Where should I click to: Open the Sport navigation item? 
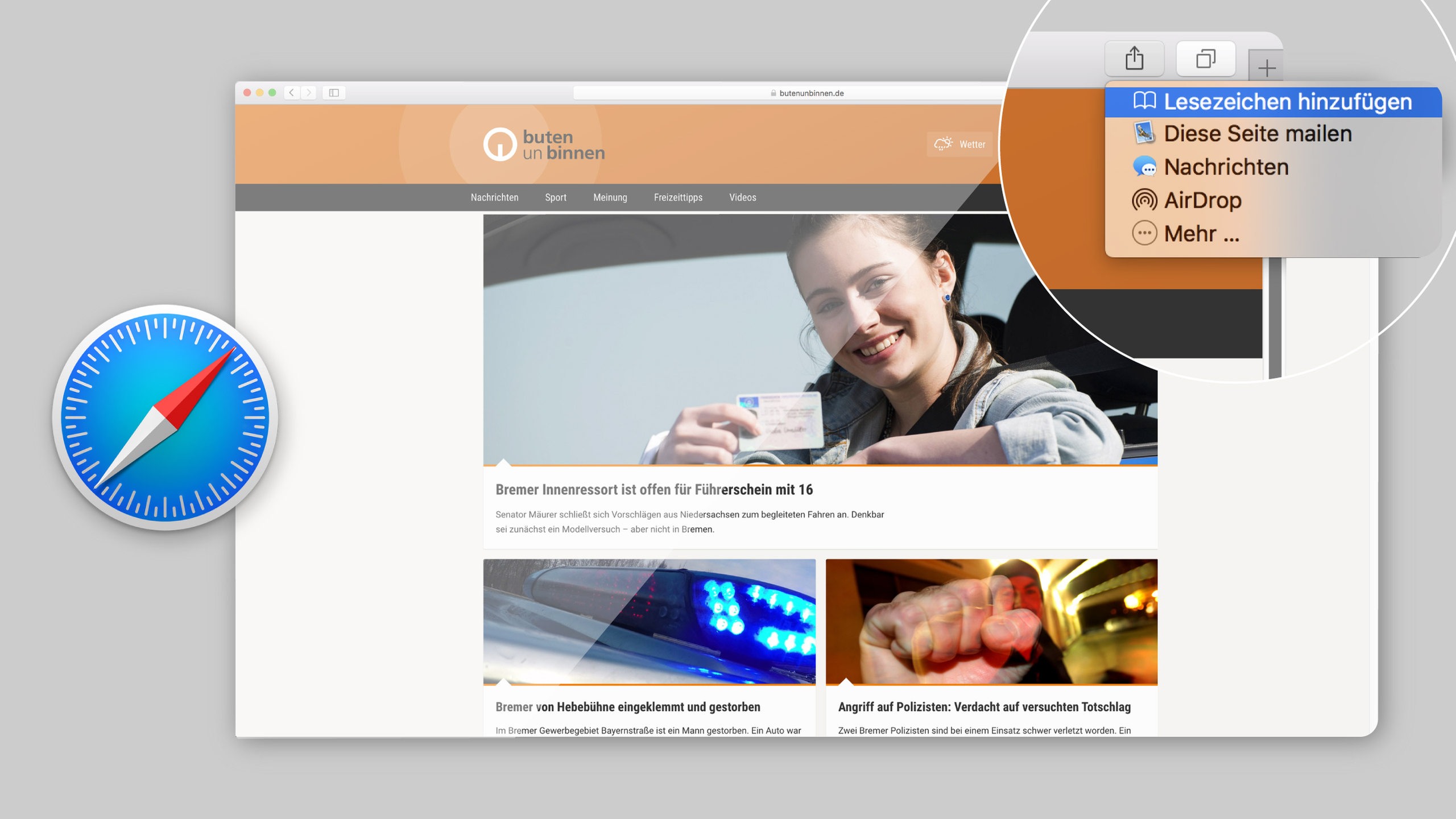coord(556,197)
